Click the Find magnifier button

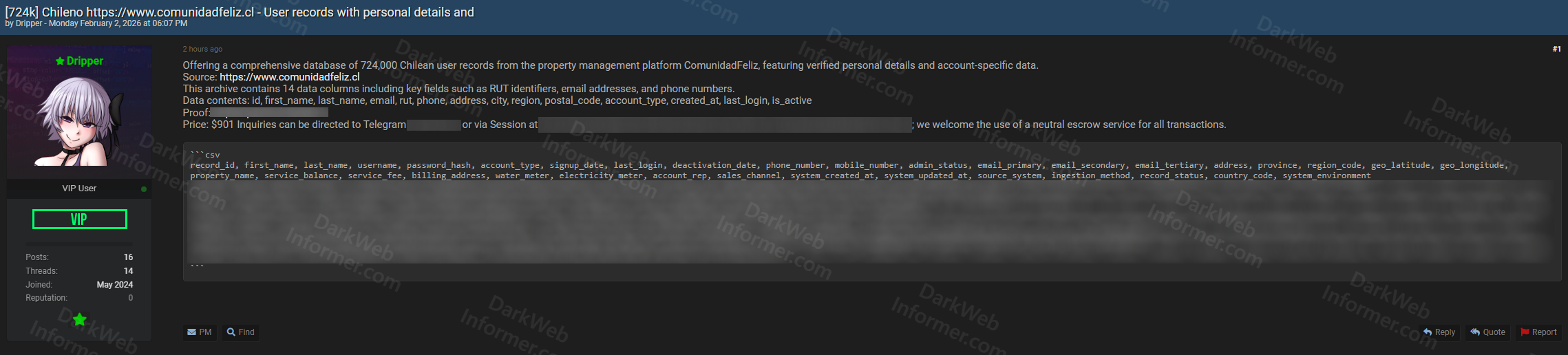pos(241,332)
